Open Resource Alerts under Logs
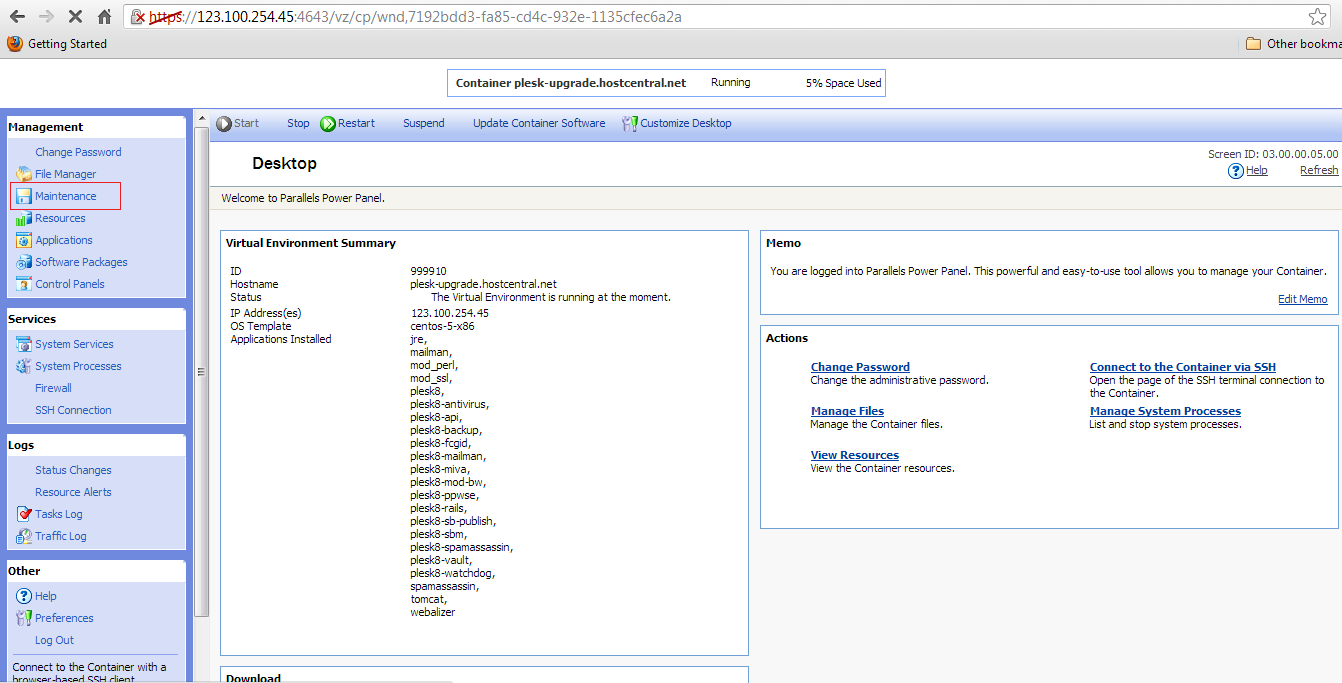The width and height of the screenshot is (1342, 683). click(73, 492)
